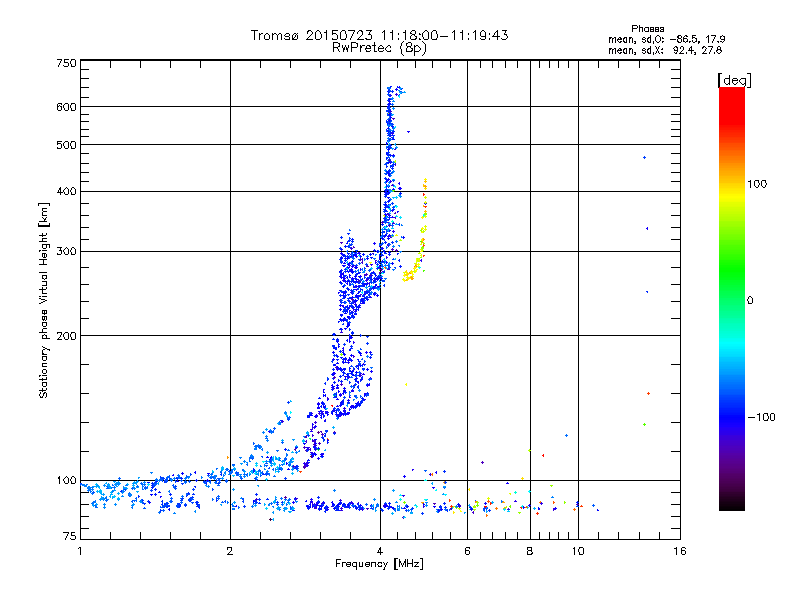Image resolution: width=800 pixels, height=600 pixels.
Task: Click the '4' x-axis frequency tick label
Action: click(380, 551)
